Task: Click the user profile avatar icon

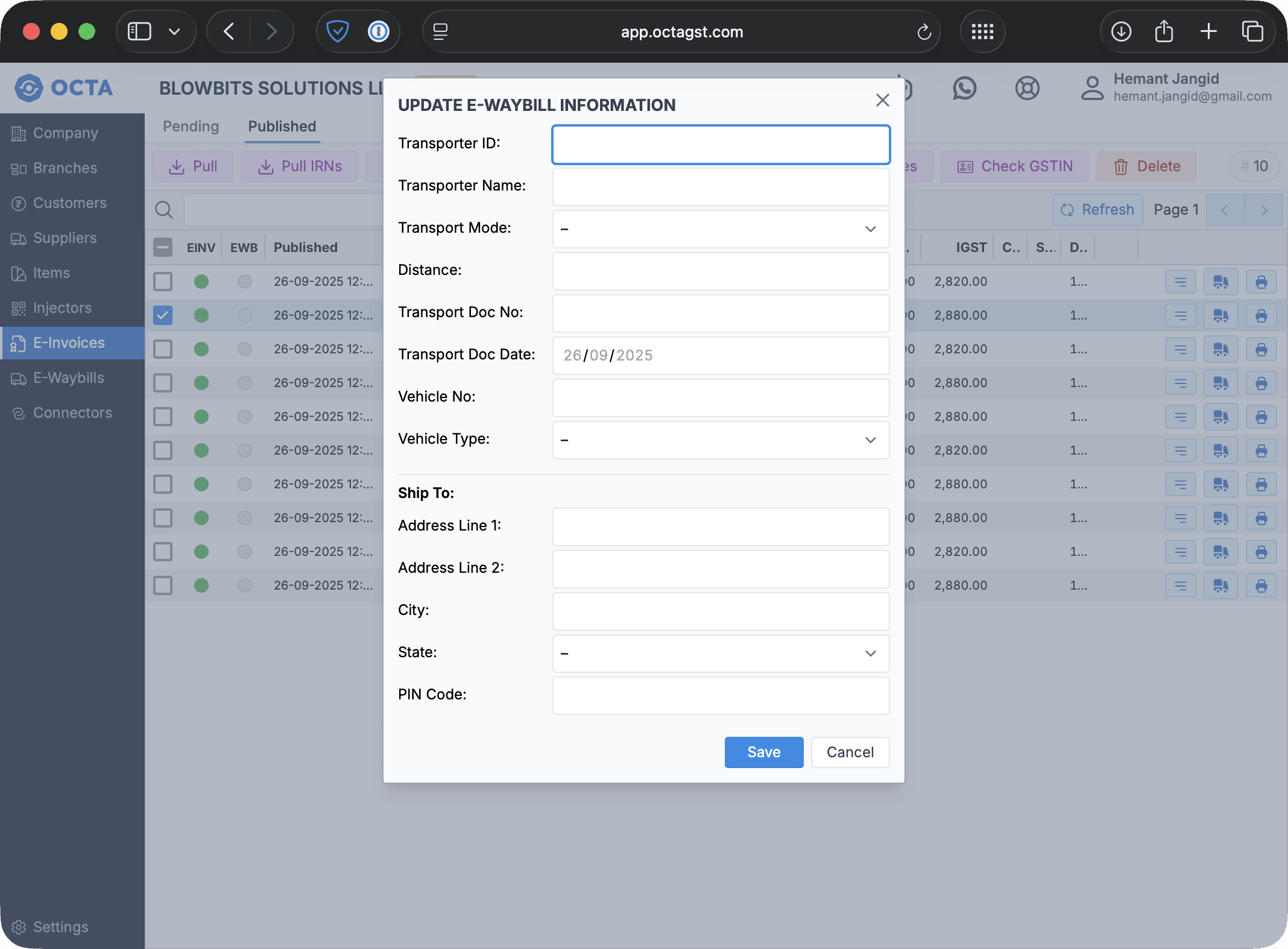Action: [1092, 88]
